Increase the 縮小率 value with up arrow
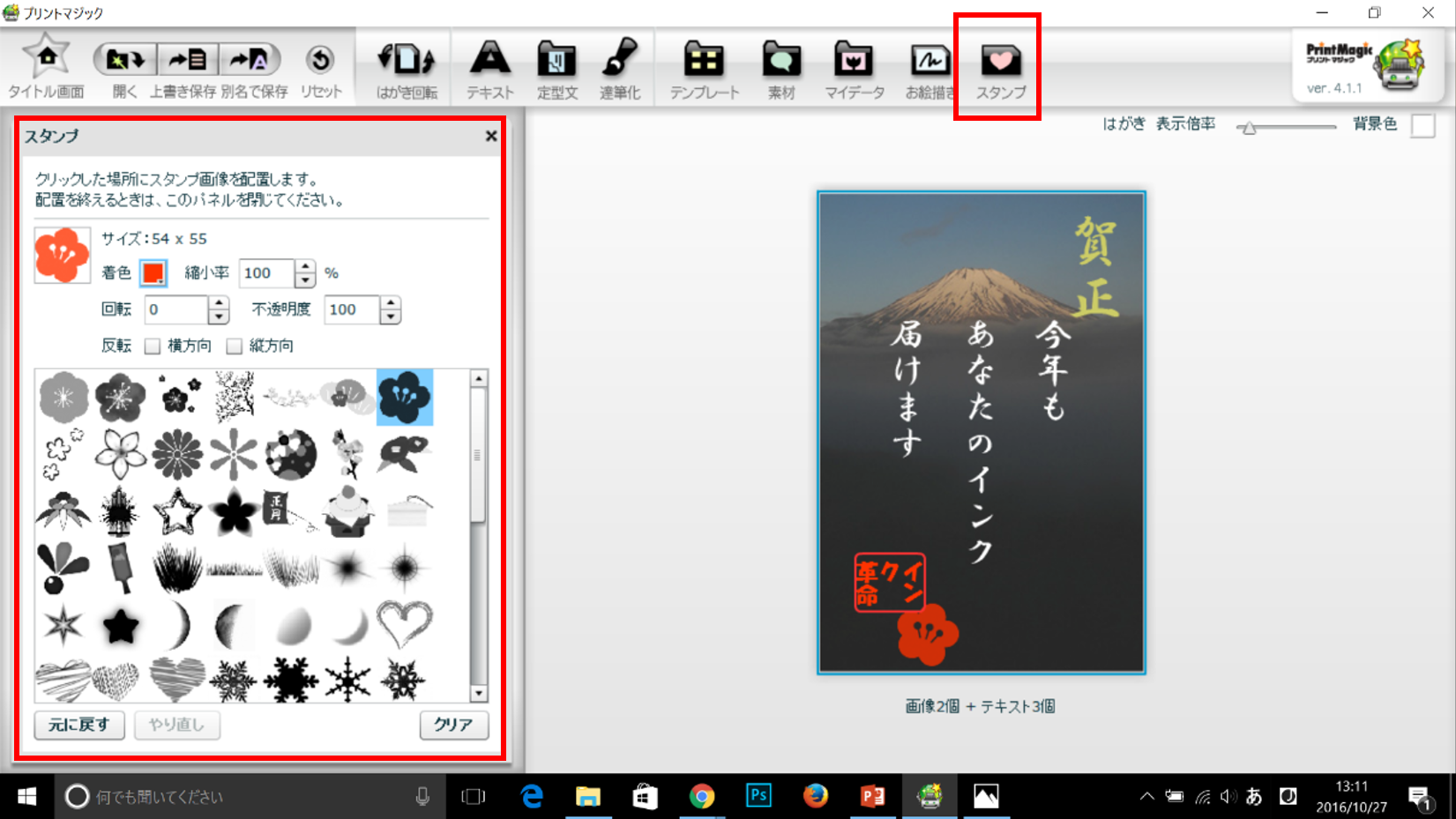 click(305, 266)
